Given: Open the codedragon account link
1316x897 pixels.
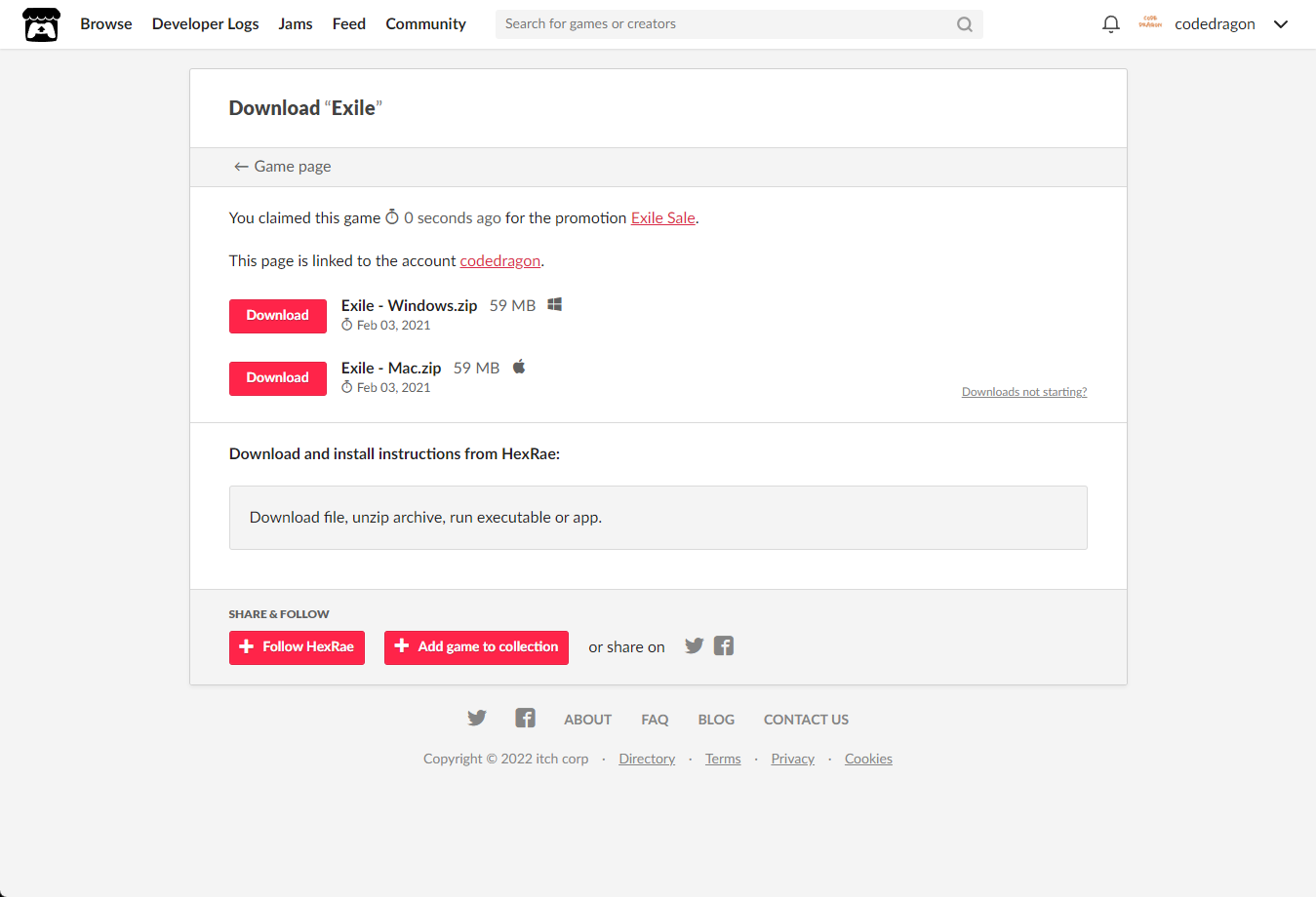Looking at the screenshot, I should point(500,261).
